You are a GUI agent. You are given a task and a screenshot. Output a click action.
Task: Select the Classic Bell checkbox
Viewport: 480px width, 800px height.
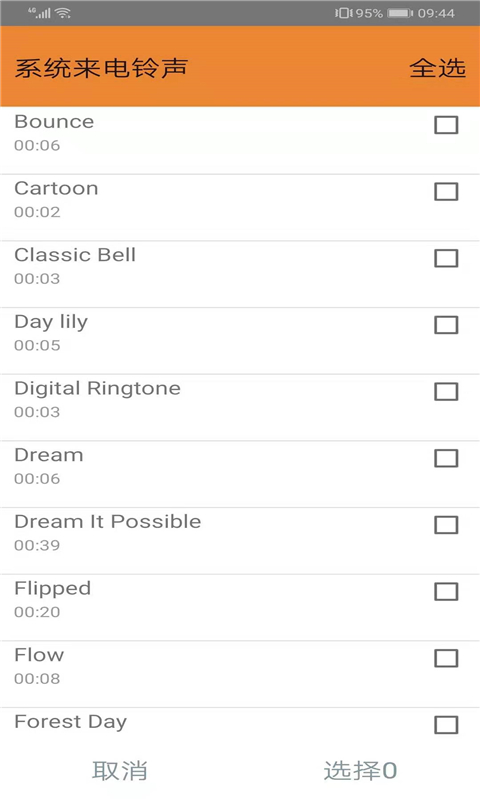446,258
